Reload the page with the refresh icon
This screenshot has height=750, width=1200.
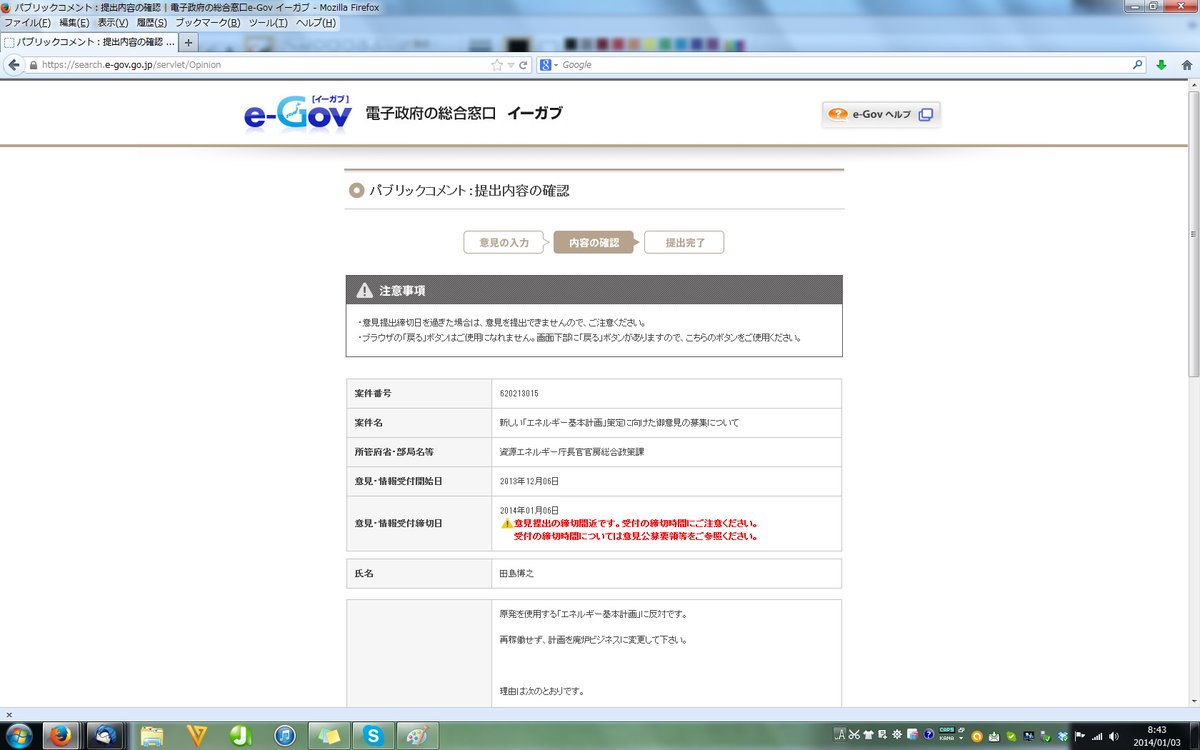click(x=523, y=65)
